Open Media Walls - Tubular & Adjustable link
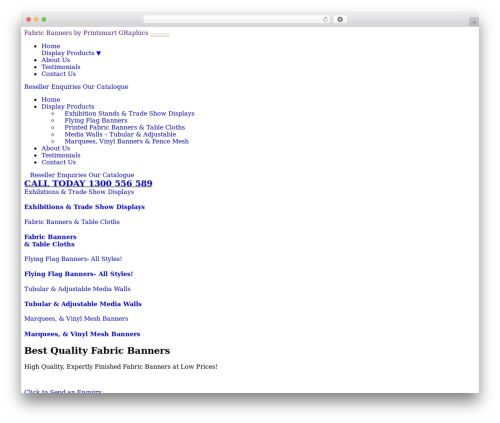Screen dimensions: 500x423 (x=120, y=135)
